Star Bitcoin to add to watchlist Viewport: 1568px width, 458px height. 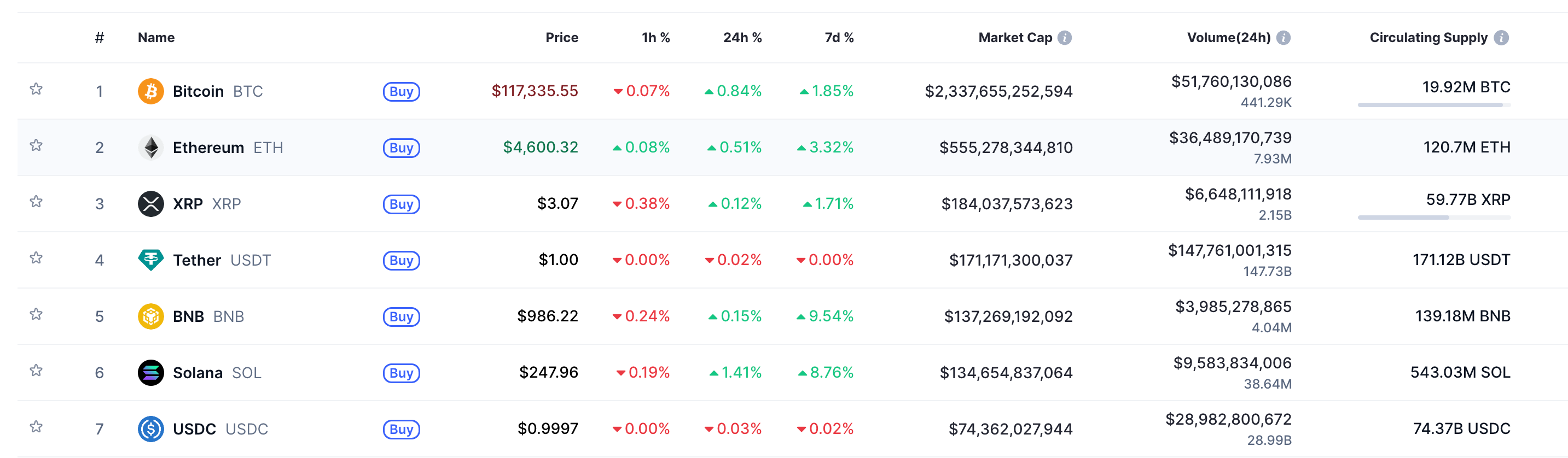point(36,89)
